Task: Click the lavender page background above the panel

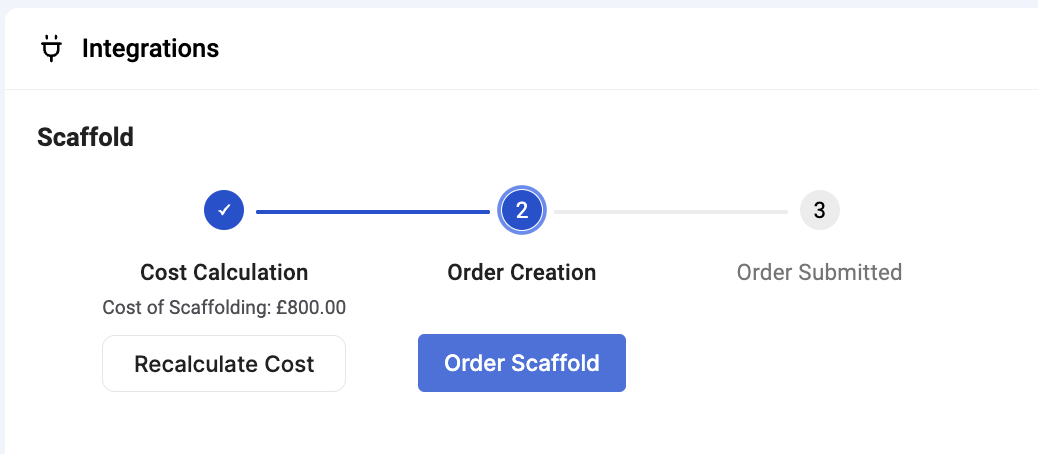Action: coord(519,3)
